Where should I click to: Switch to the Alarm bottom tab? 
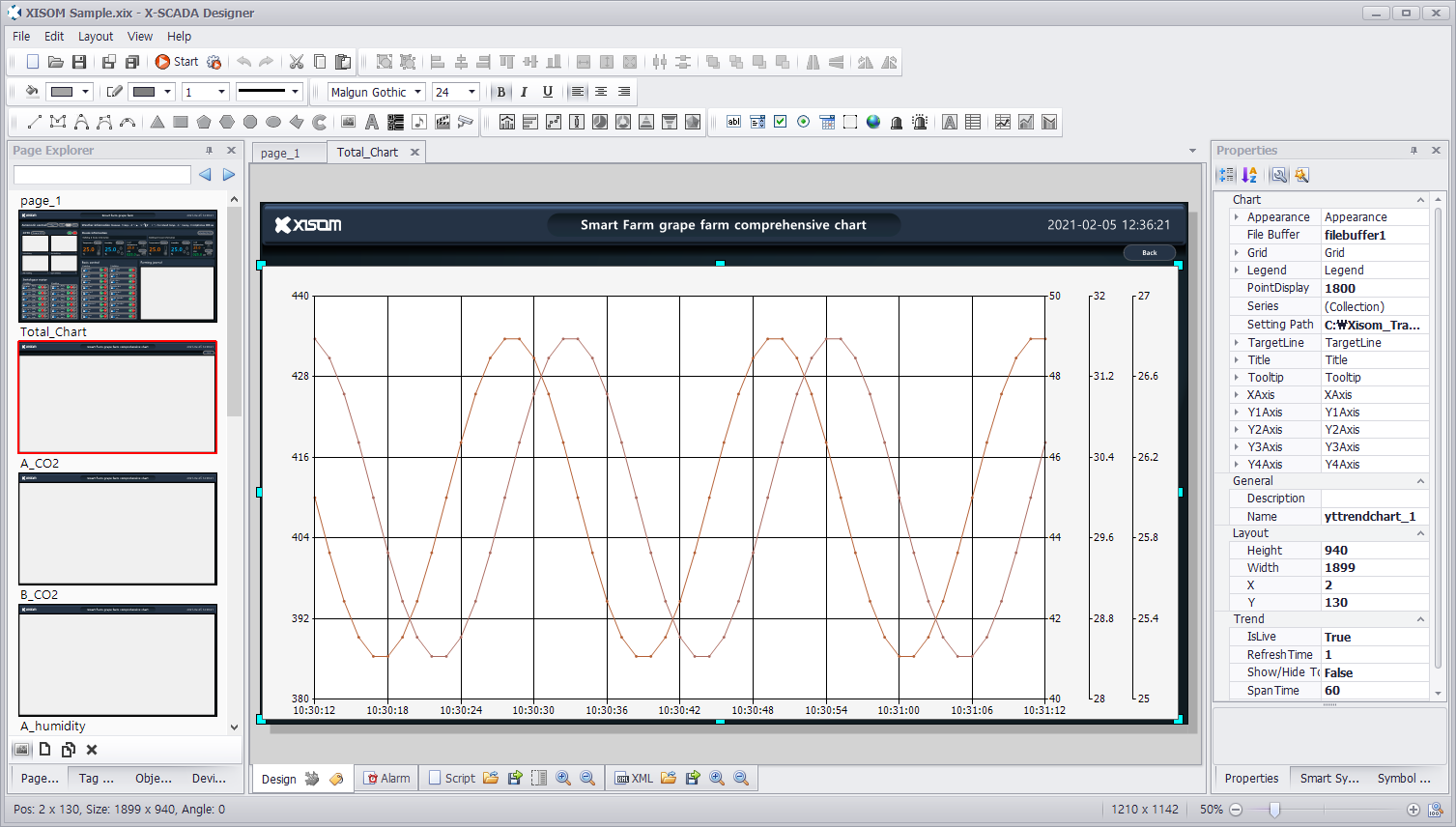pyautogui.click(x=387, y=779)
